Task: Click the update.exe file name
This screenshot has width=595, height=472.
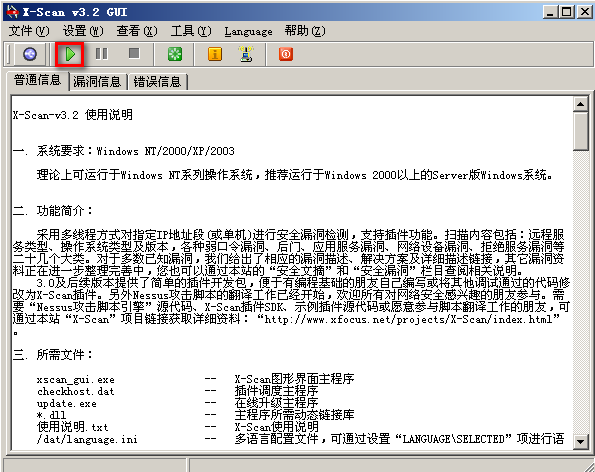Action: (67, 403)
